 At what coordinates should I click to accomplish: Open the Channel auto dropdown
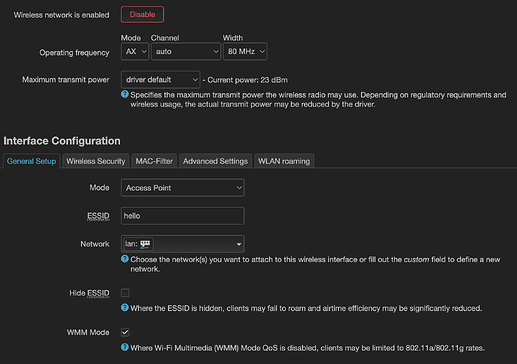[x=186, y=51]
